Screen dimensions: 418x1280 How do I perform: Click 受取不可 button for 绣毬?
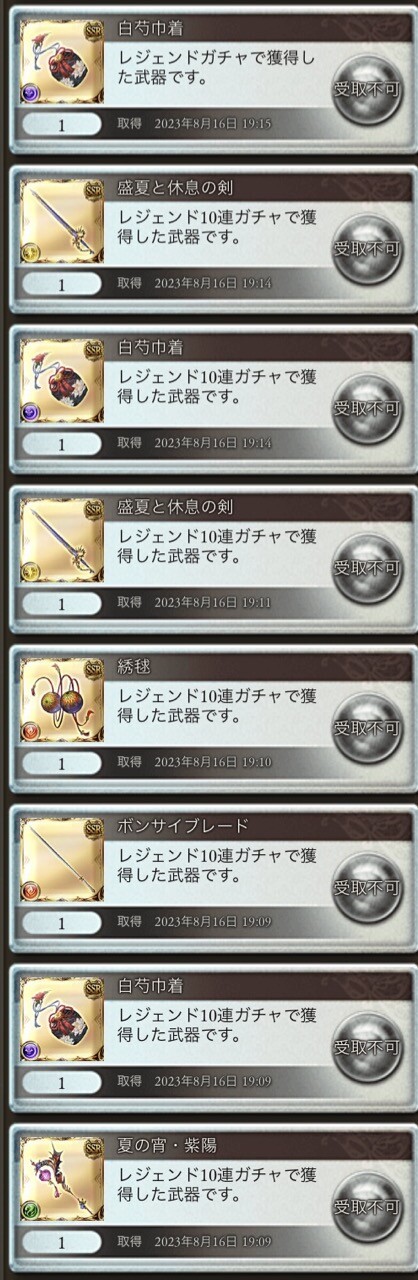pos(367,727)
